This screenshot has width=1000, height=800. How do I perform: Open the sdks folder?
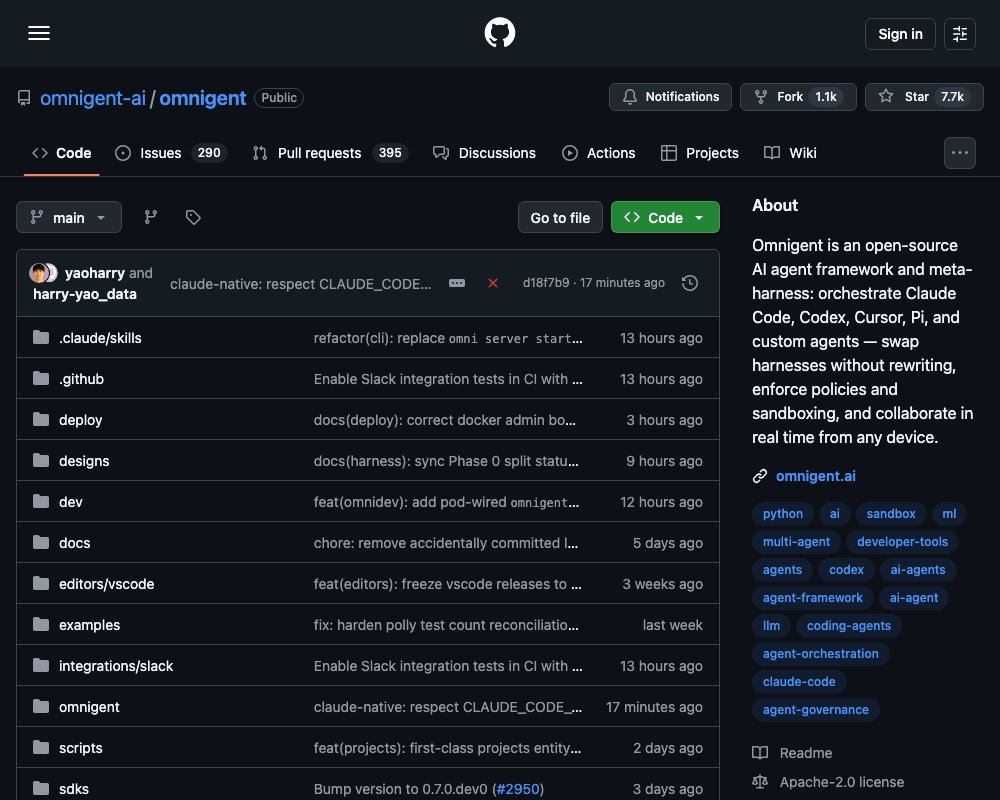(74, 789)
